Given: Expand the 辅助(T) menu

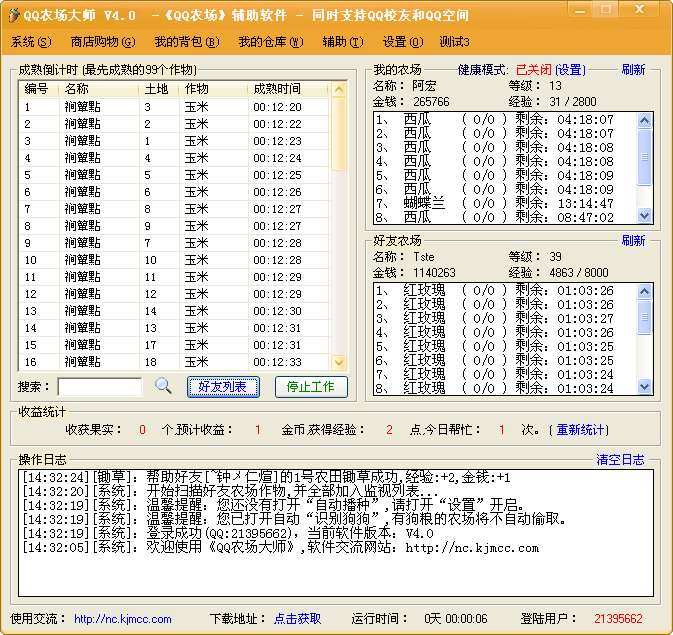Looking at the screenshot, I should [x=343, y=42].
